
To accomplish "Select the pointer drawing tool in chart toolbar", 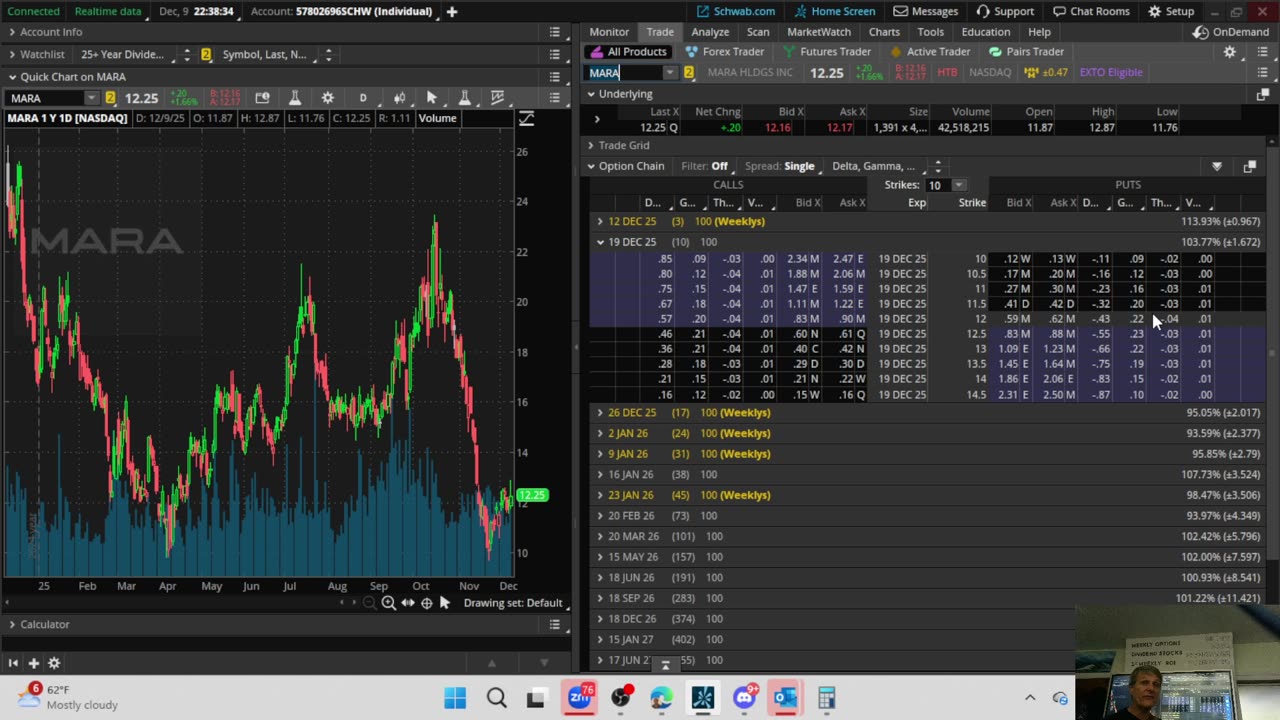I will click(432, 98).
